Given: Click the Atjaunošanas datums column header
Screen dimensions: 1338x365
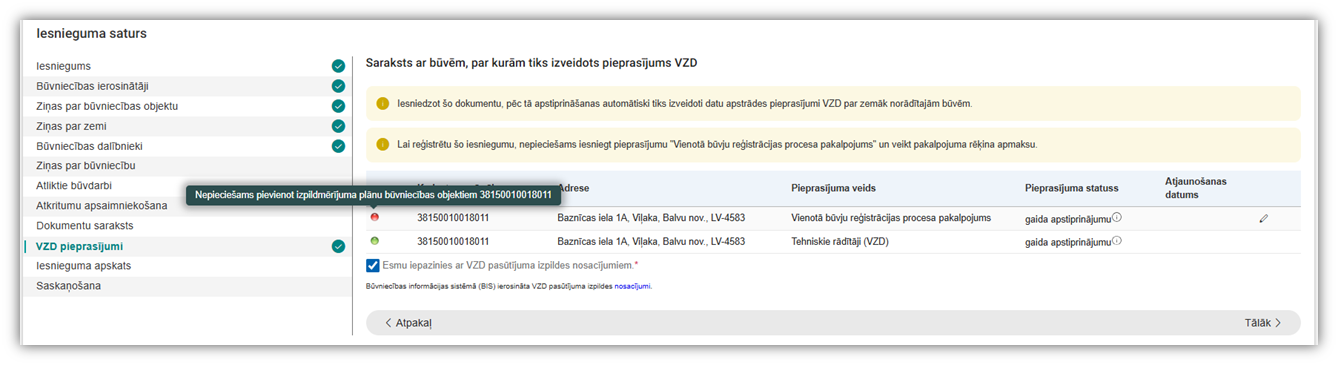Looking at the screenshot, I should [x=1195, y=188].
